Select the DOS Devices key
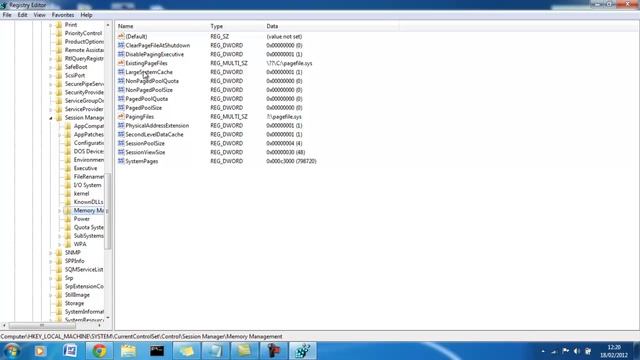Image resolution: width=640 pixels, height=360 pixels. tap(89, 151)
